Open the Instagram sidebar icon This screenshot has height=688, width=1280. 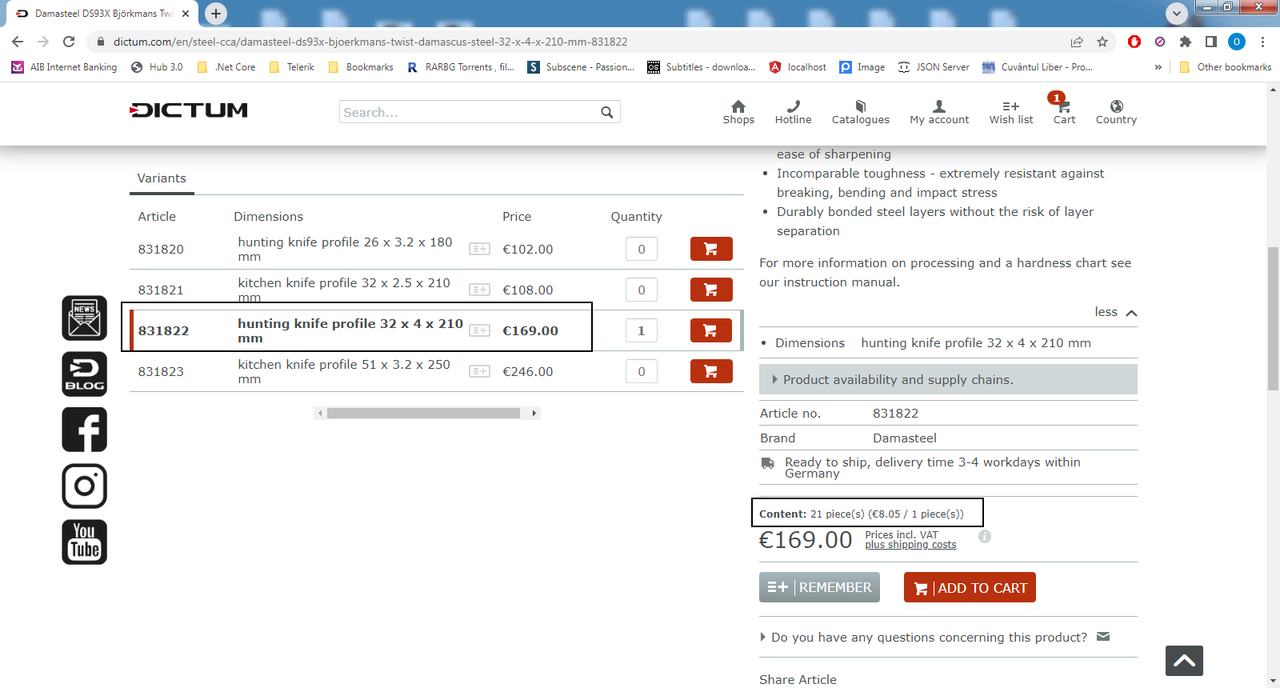tap(84, 486)
